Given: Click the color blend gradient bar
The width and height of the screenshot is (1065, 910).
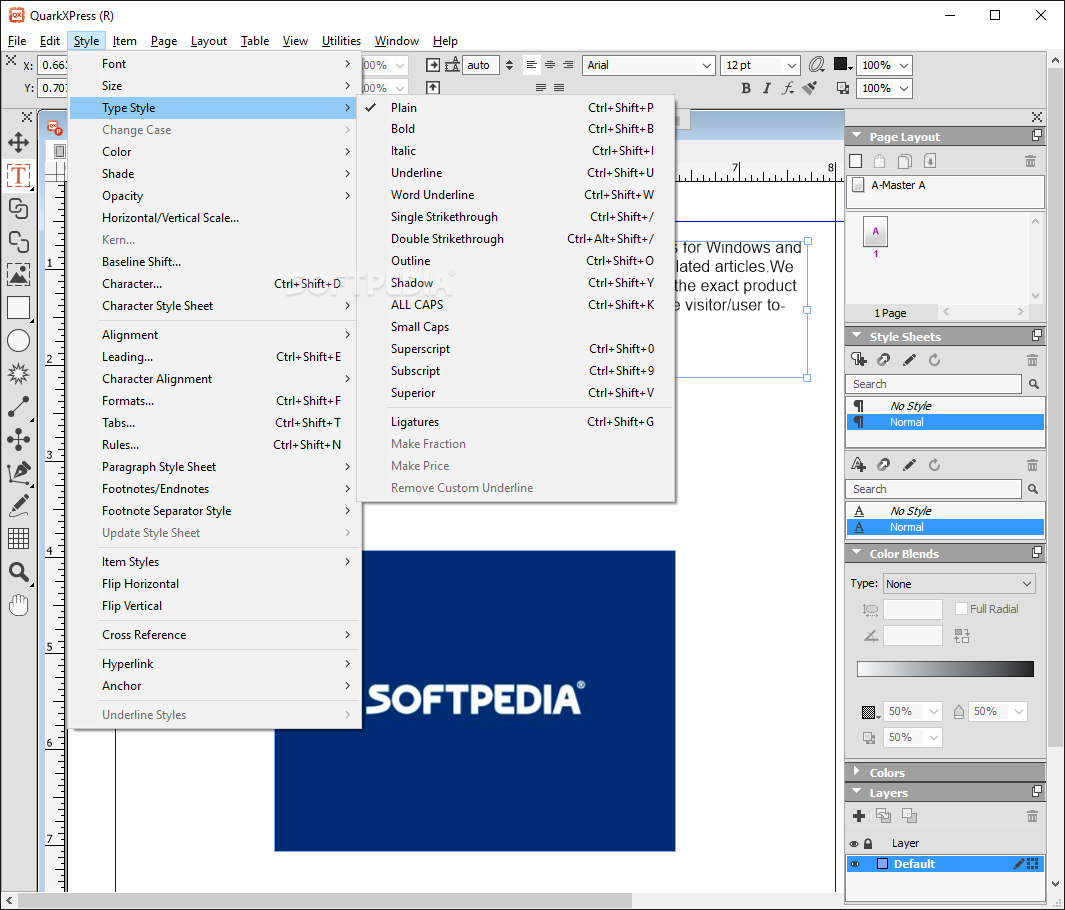Looking at the screenshot, I should tap(945, 669).
